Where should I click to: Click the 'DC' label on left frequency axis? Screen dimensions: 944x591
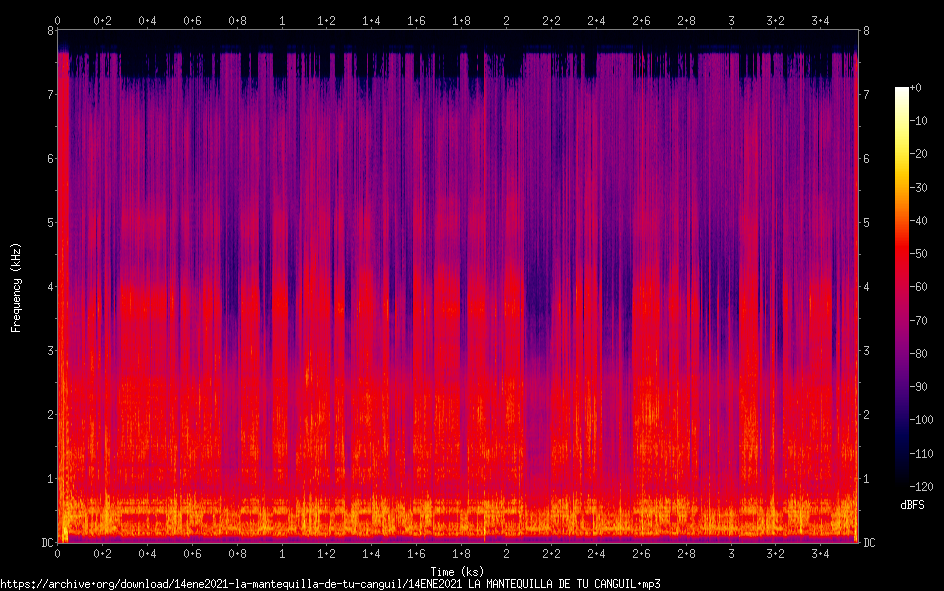(x=48, y=543)
